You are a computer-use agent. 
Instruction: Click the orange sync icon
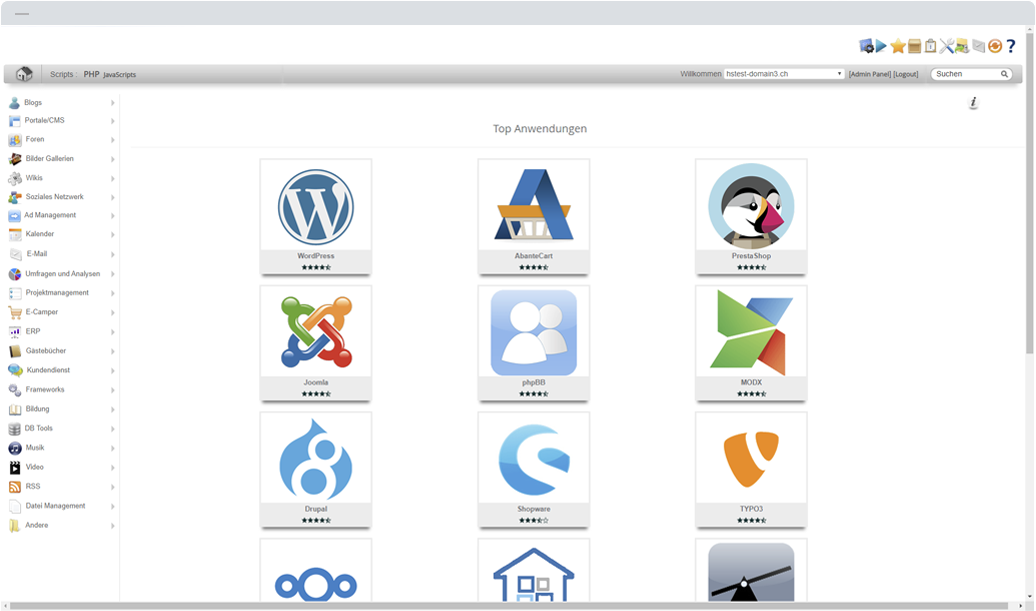point(995,46)
